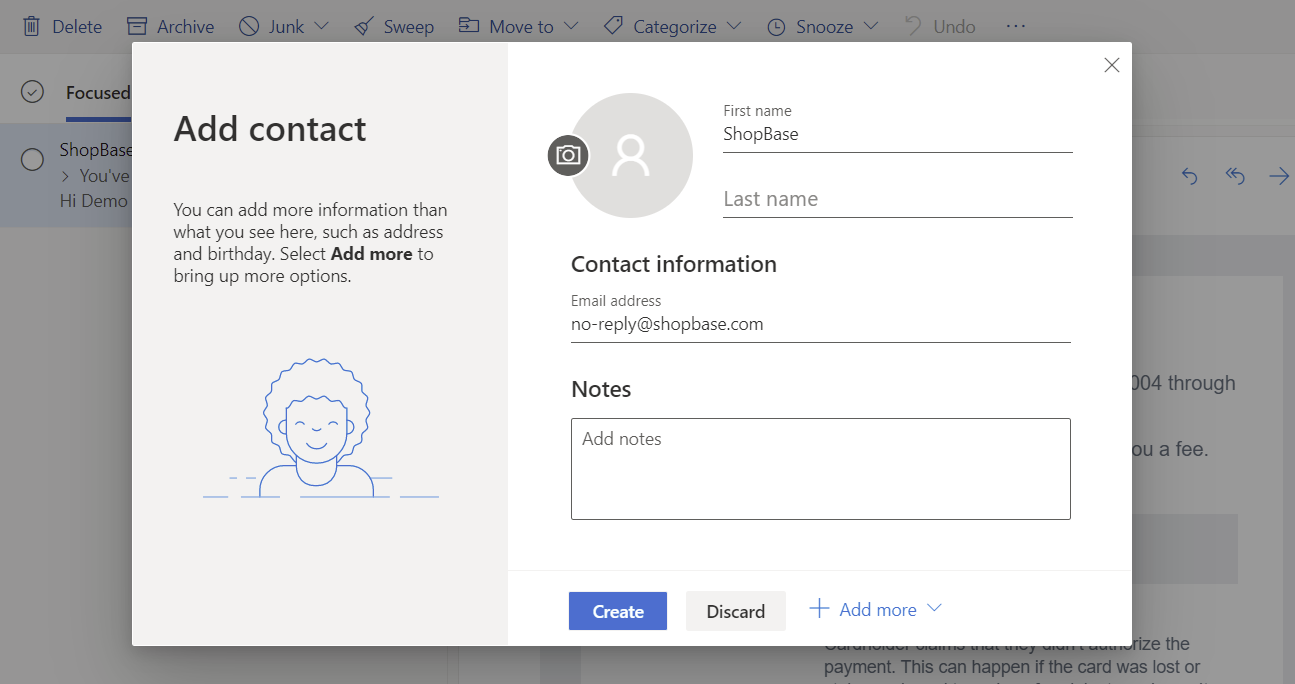
Task: Create the new contact
Action: (618, 611)
